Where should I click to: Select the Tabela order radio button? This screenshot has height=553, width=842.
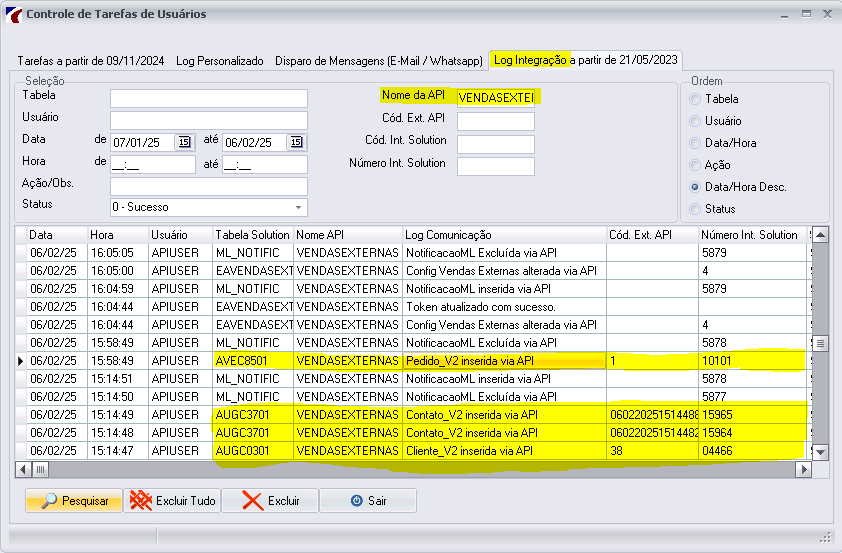click(x=695, y=99)
